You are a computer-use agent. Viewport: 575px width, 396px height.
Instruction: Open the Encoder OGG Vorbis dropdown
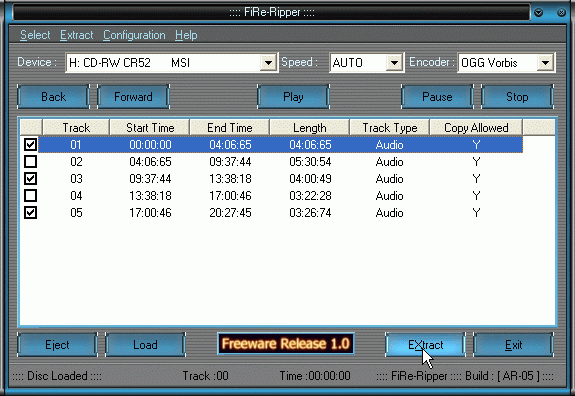tap(545, 63)
